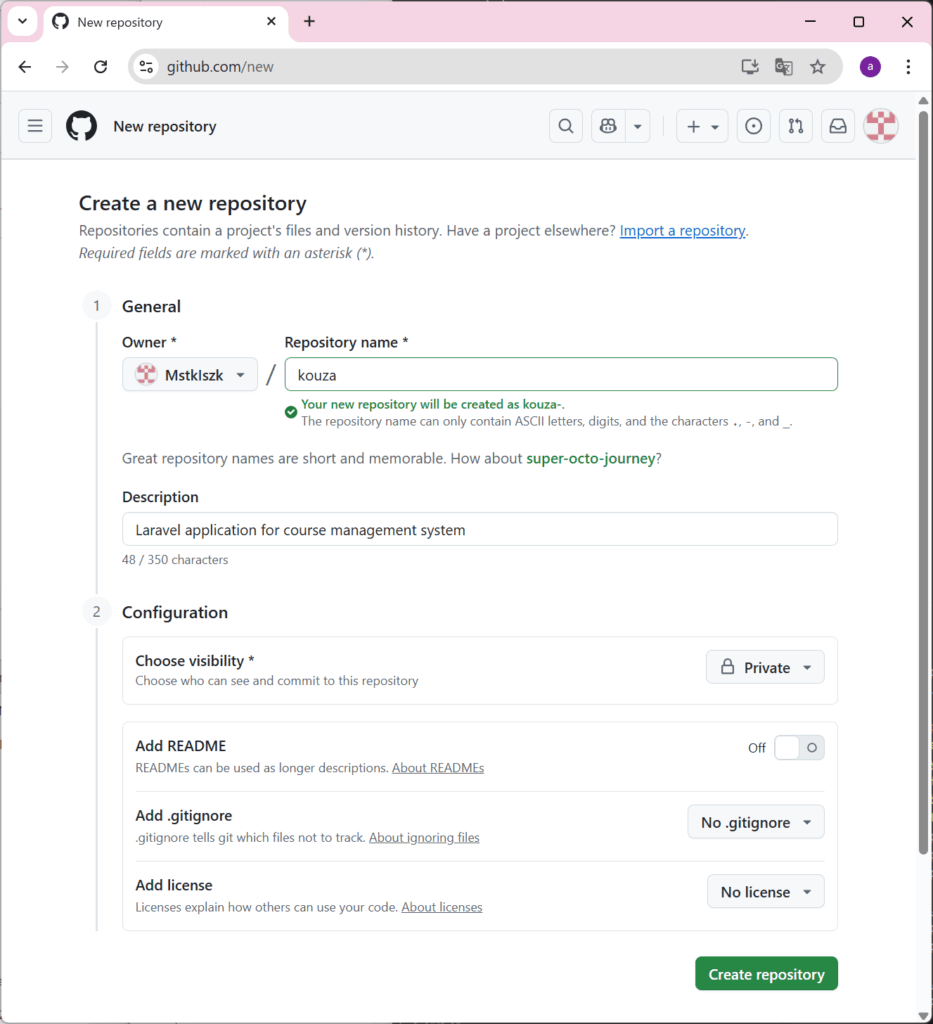This screenshot has height=1024, width=933.
Task: Expand the Owner Mstklszk dropdown
Action: point(190,375)
